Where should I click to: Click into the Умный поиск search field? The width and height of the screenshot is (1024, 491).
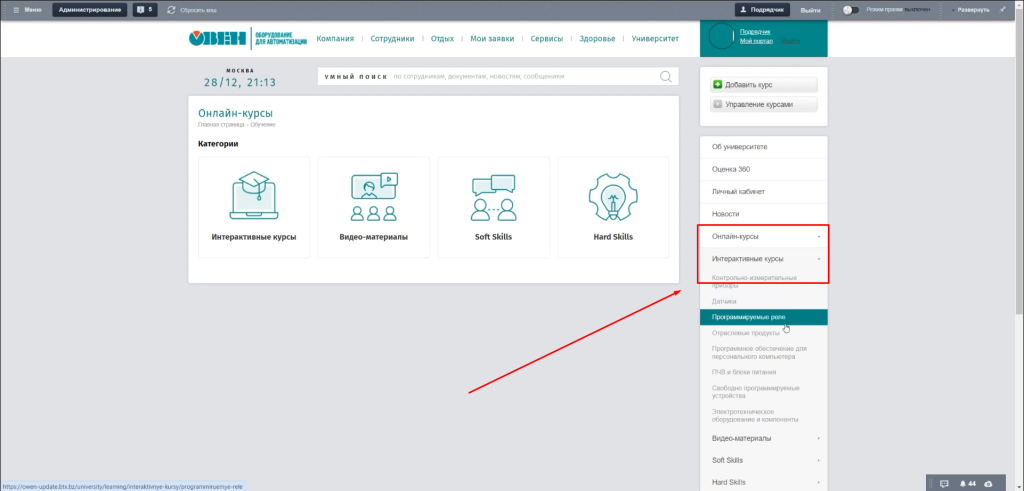point(520,76)
